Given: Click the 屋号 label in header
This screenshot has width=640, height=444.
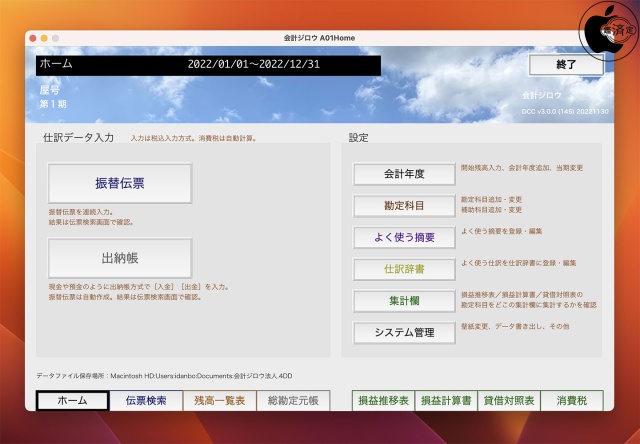Looking at the screenshot, I should click(x=49, y=90).
